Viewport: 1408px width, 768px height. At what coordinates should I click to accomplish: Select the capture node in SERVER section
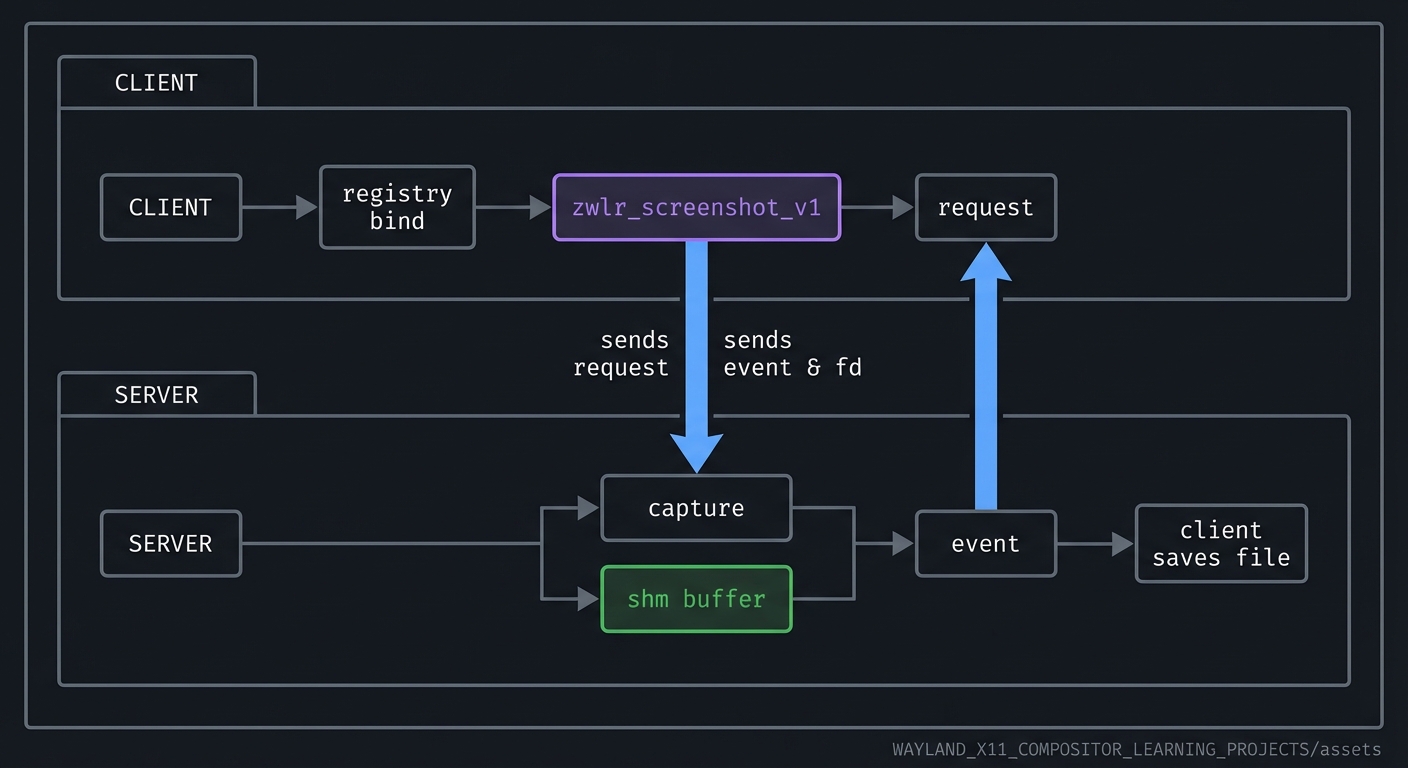[696, 508]
